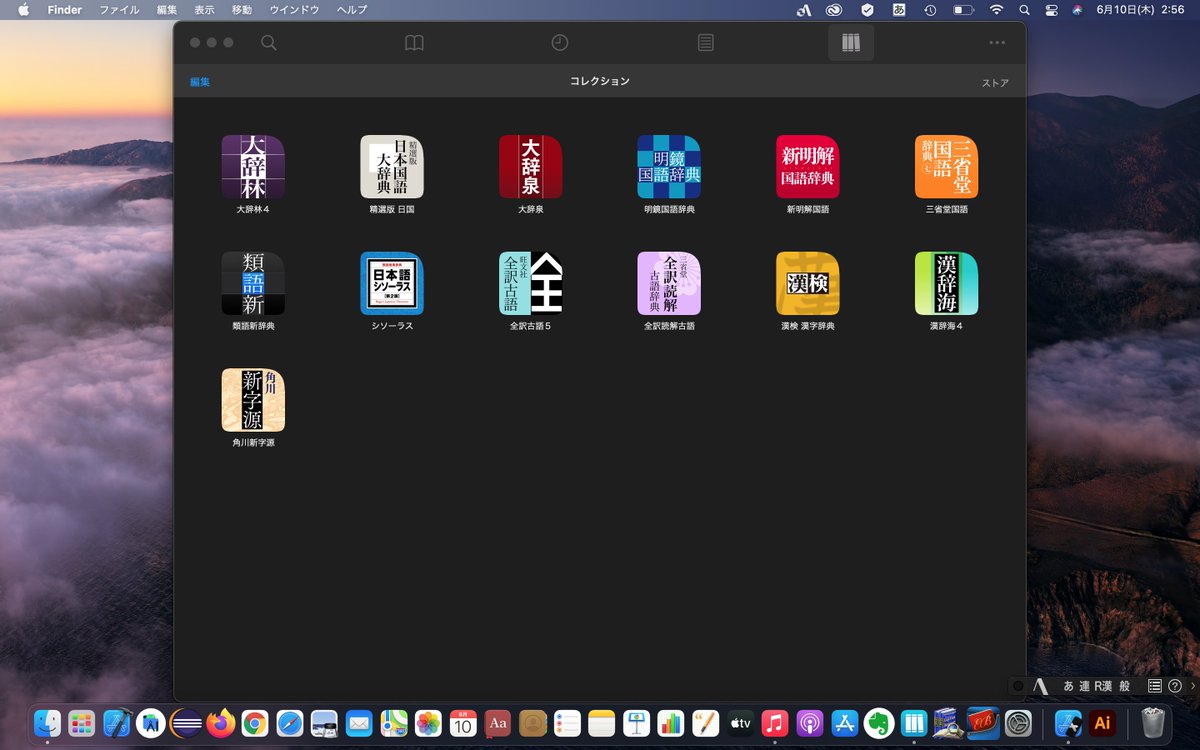Open the 大辞泉 dictionary

point(531,167)
